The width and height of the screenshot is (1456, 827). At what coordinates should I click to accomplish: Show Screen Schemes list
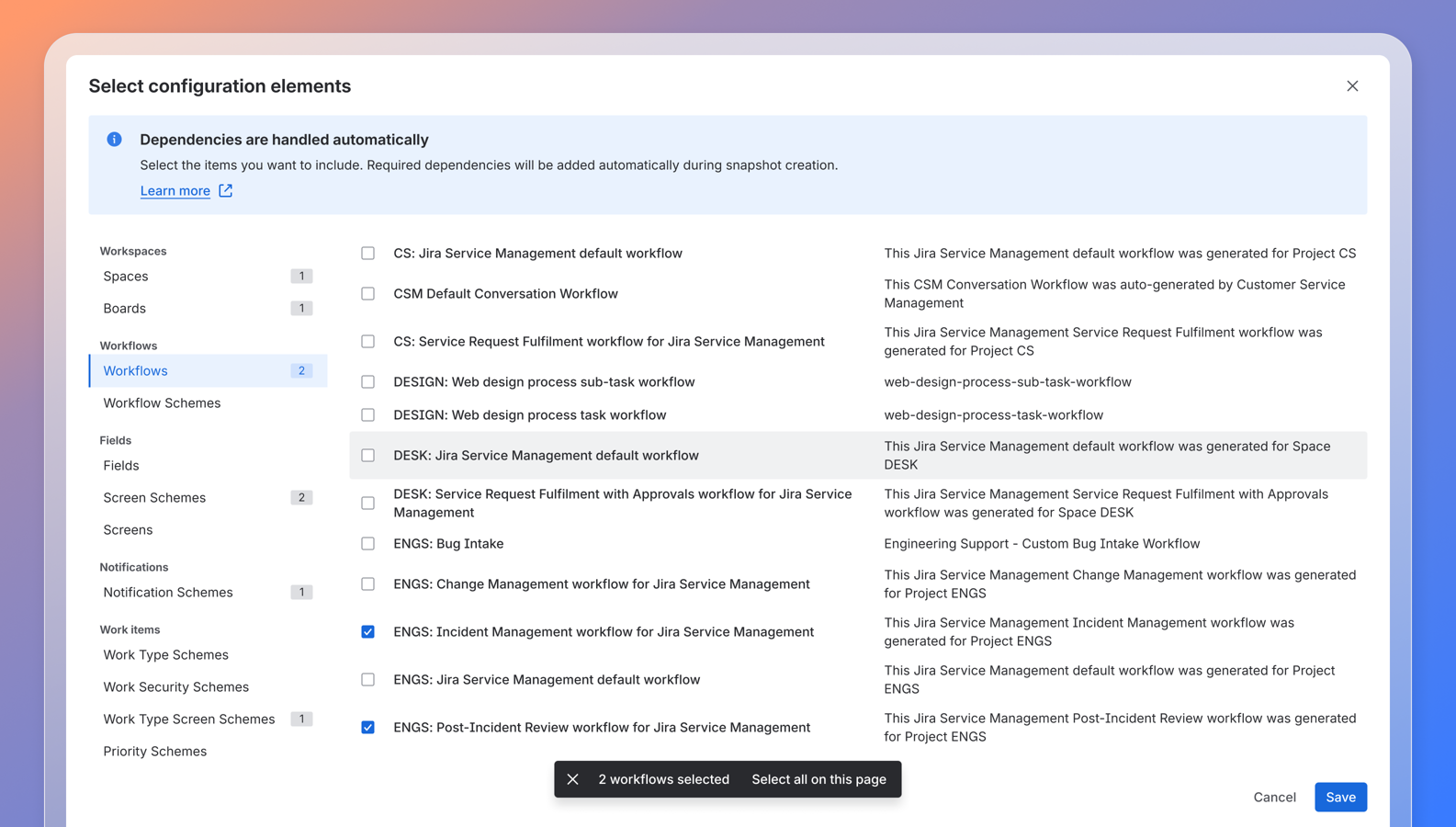pyautogui.click(x=208, y=498)
